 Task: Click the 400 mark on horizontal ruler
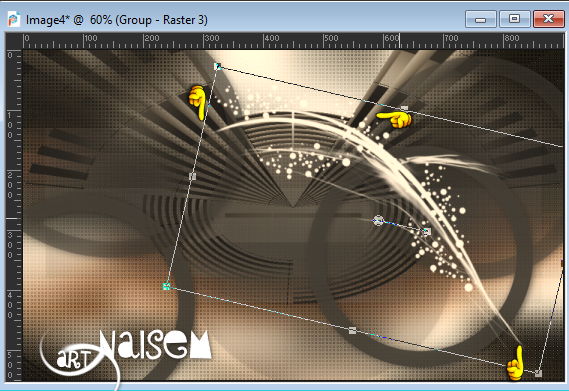point(271,38)
